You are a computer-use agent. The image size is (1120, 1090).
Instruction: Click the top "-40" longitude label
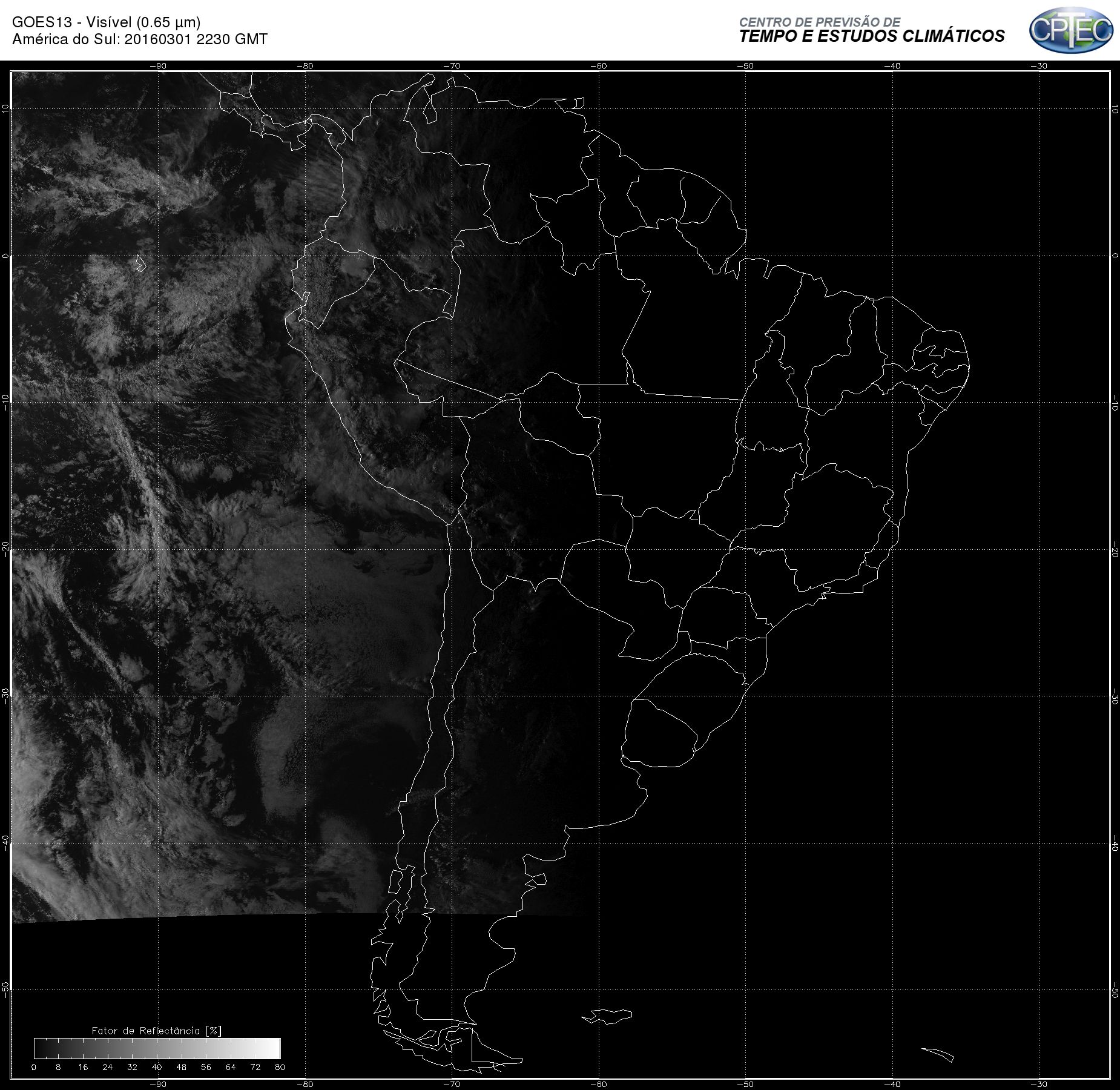892,66
